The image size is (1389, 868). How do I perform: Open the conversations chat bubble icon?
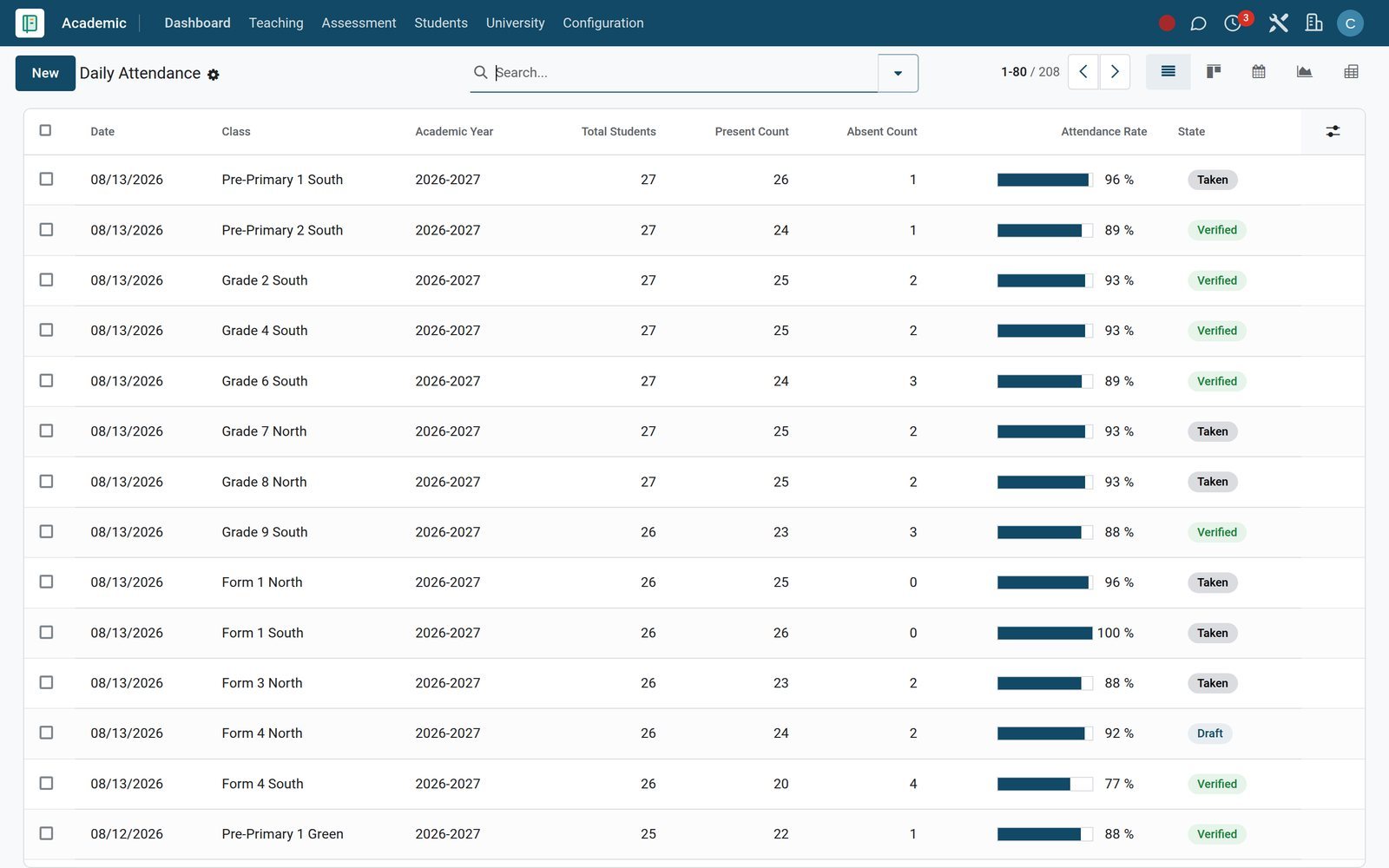point(1198,23)
